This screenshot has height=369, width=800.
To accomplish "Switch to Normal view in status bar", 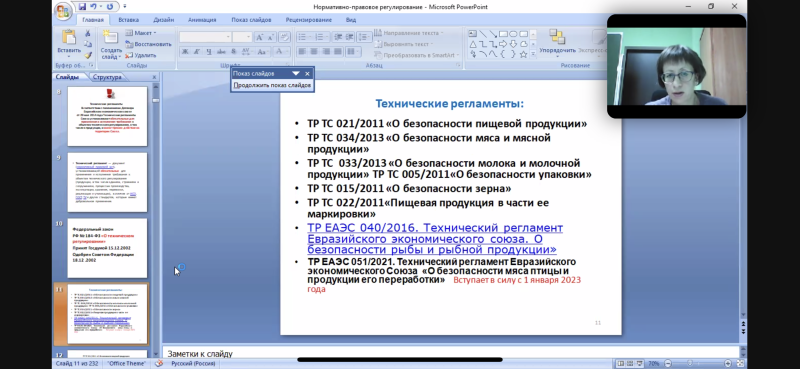I will click(x=621, y=363).
